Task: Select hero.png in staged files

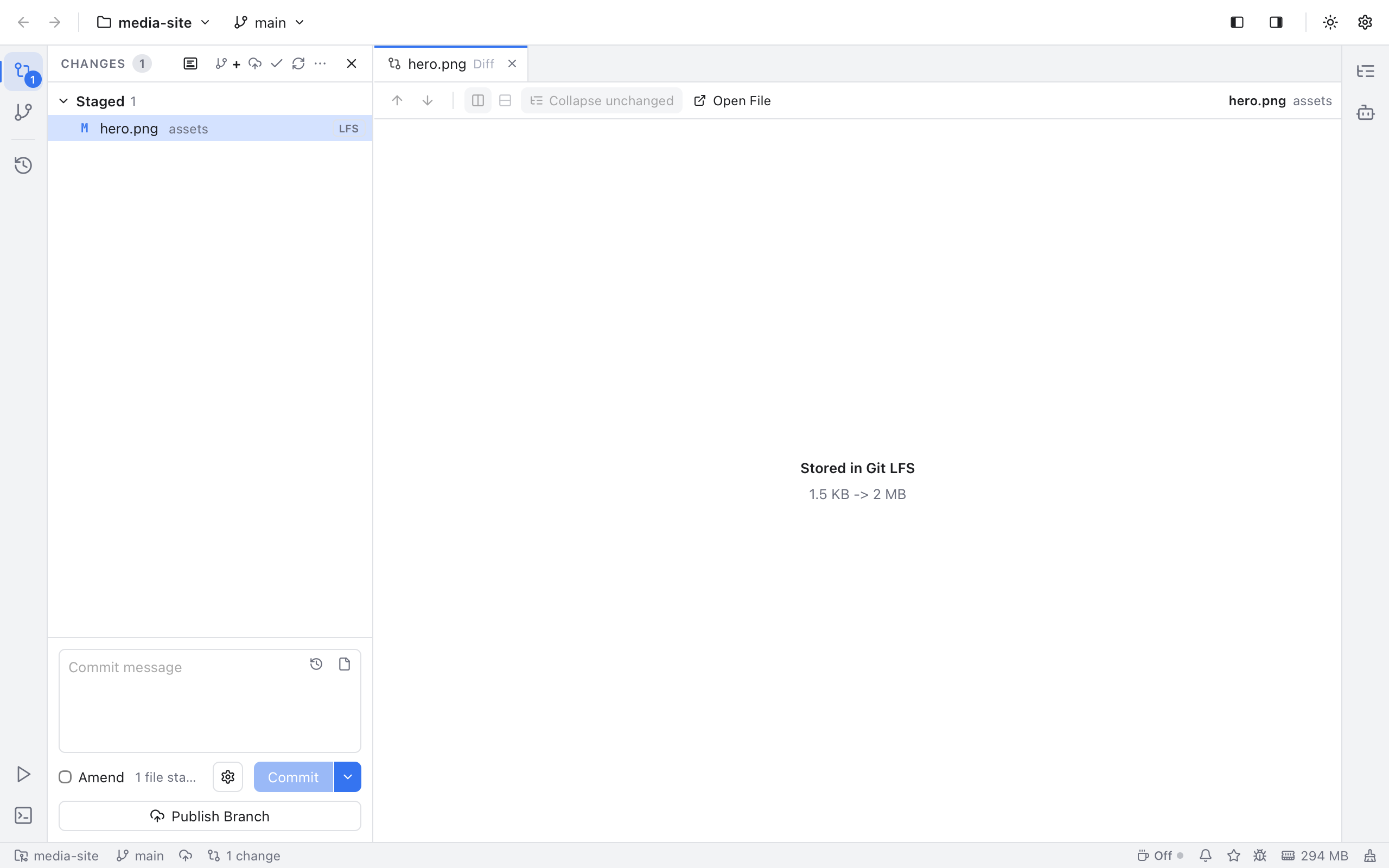Action: pos(210,128)
